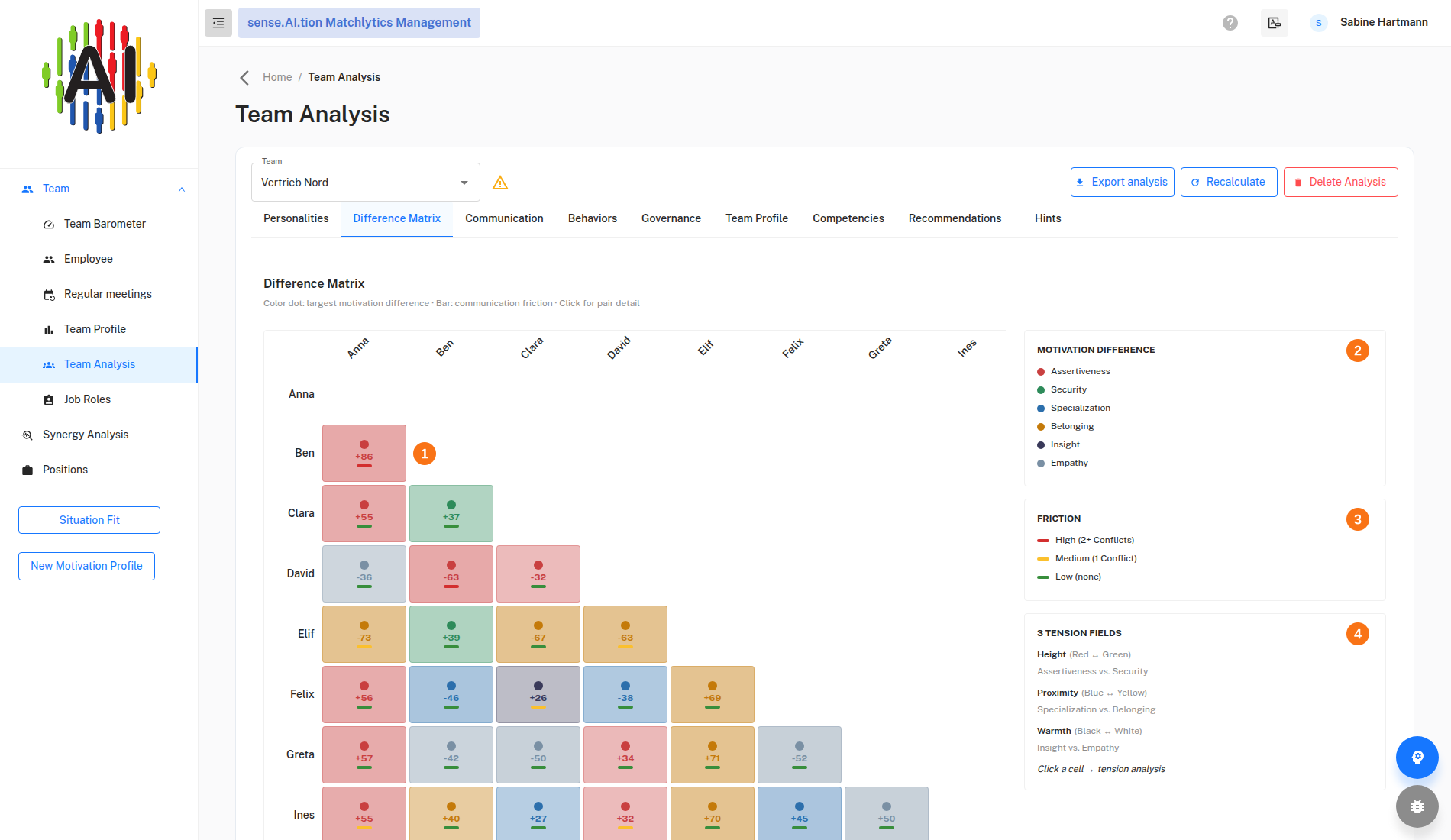Click the translate language icon in header

coord(1275,23)
